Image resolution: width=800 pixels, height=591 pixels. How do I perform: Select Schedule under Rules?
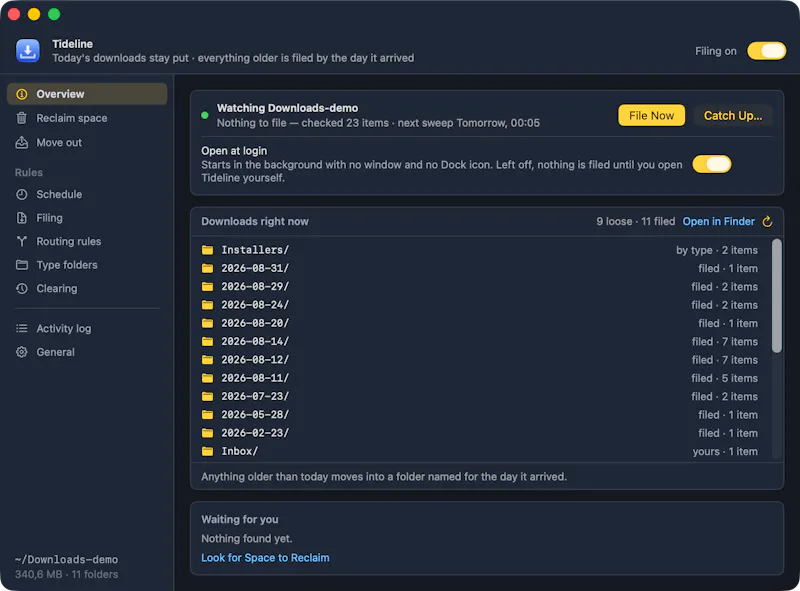pos(87,194)
